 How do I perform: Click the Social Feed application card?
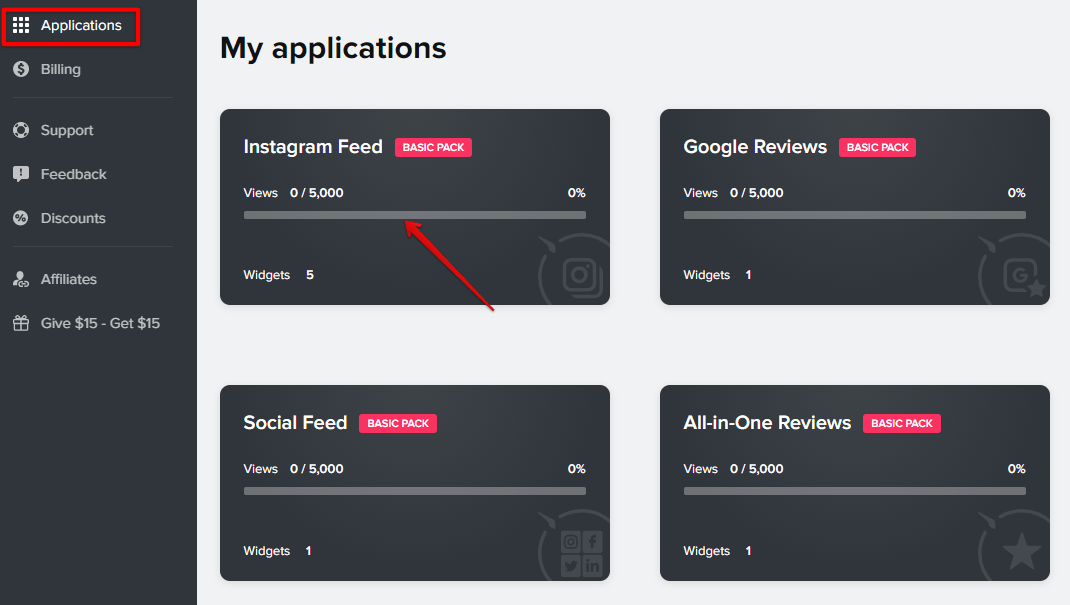pos(415,483)
